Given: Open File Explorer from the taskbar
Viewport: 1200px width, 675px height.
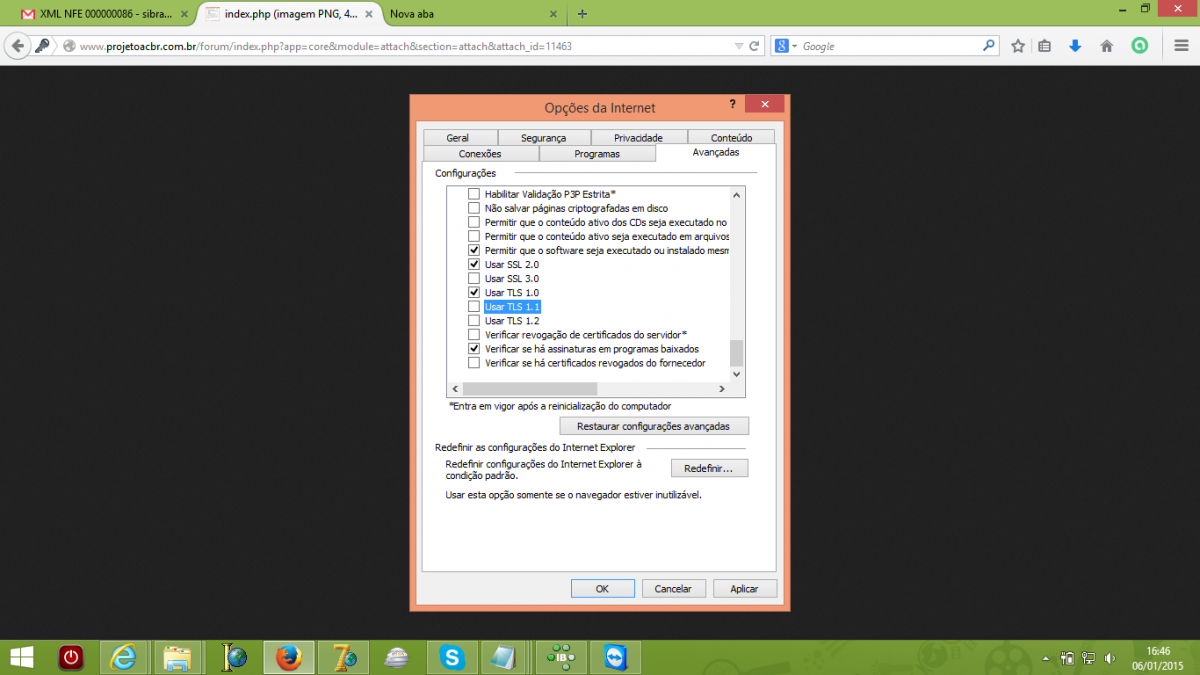Looking at the screenshot, I should [177, 657].
